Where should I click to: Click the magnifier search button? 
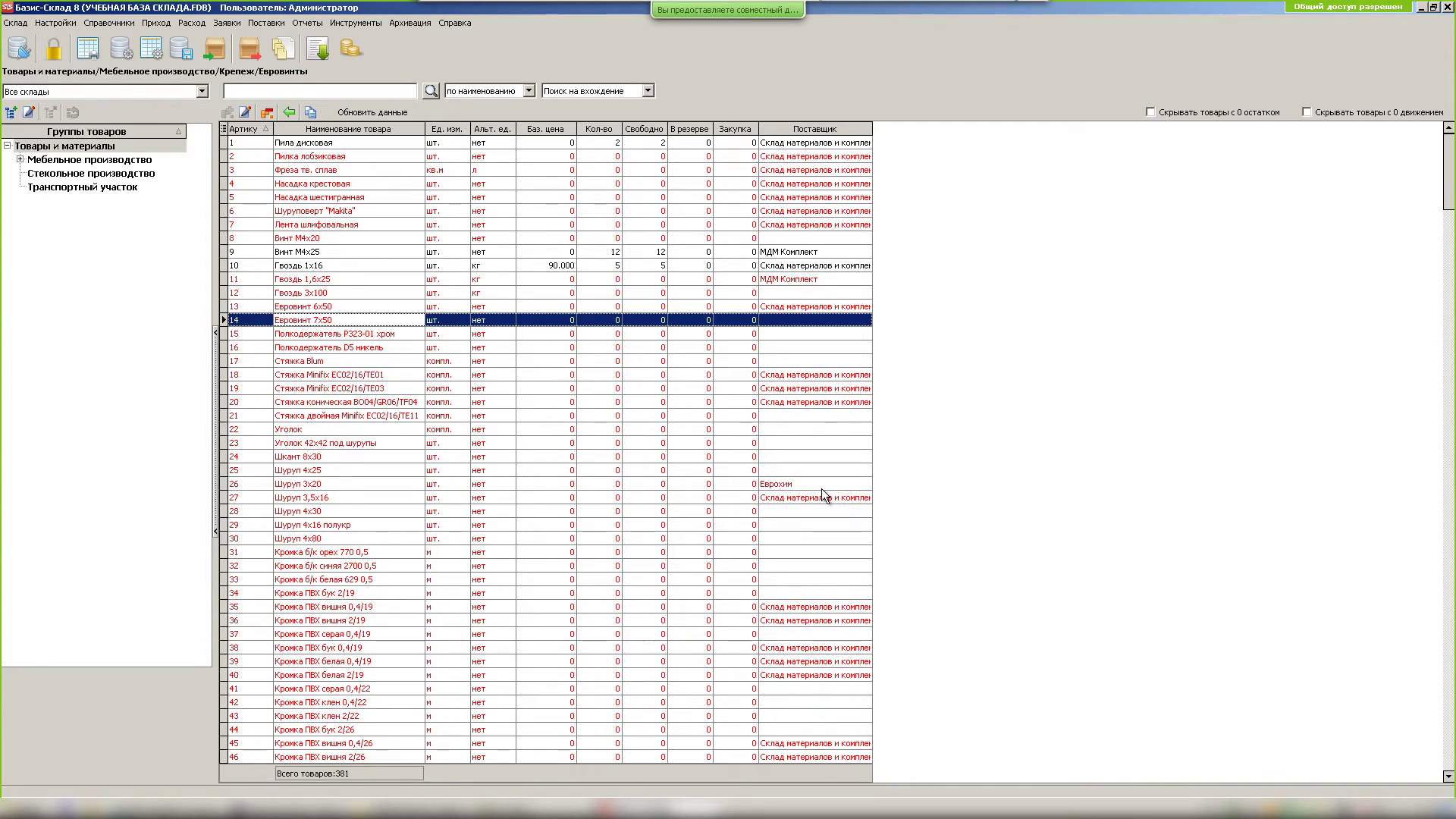click(x=431, y=91)
